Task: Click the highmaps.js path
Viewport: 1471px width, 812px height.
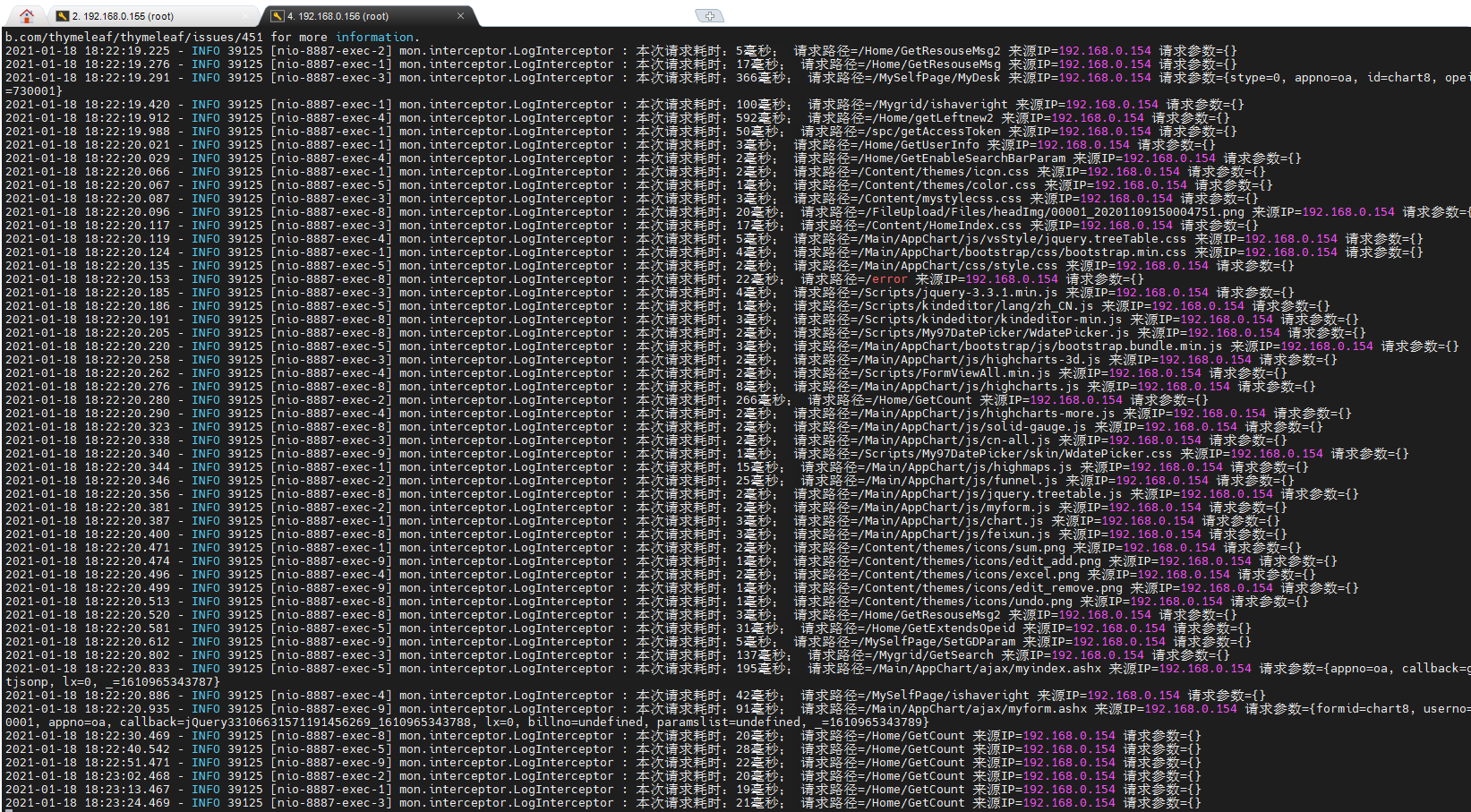Action: (971, 467)
